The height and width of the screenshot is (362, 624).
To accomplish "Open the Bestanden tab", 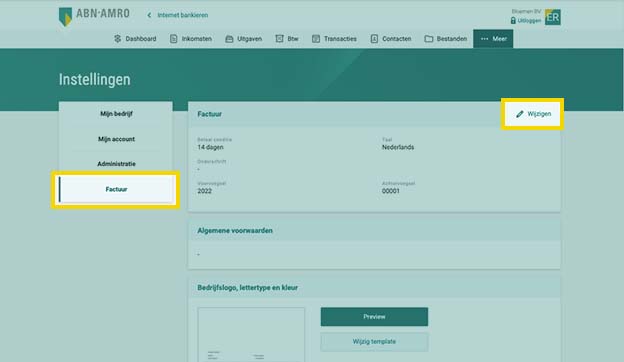I will 446,39.
